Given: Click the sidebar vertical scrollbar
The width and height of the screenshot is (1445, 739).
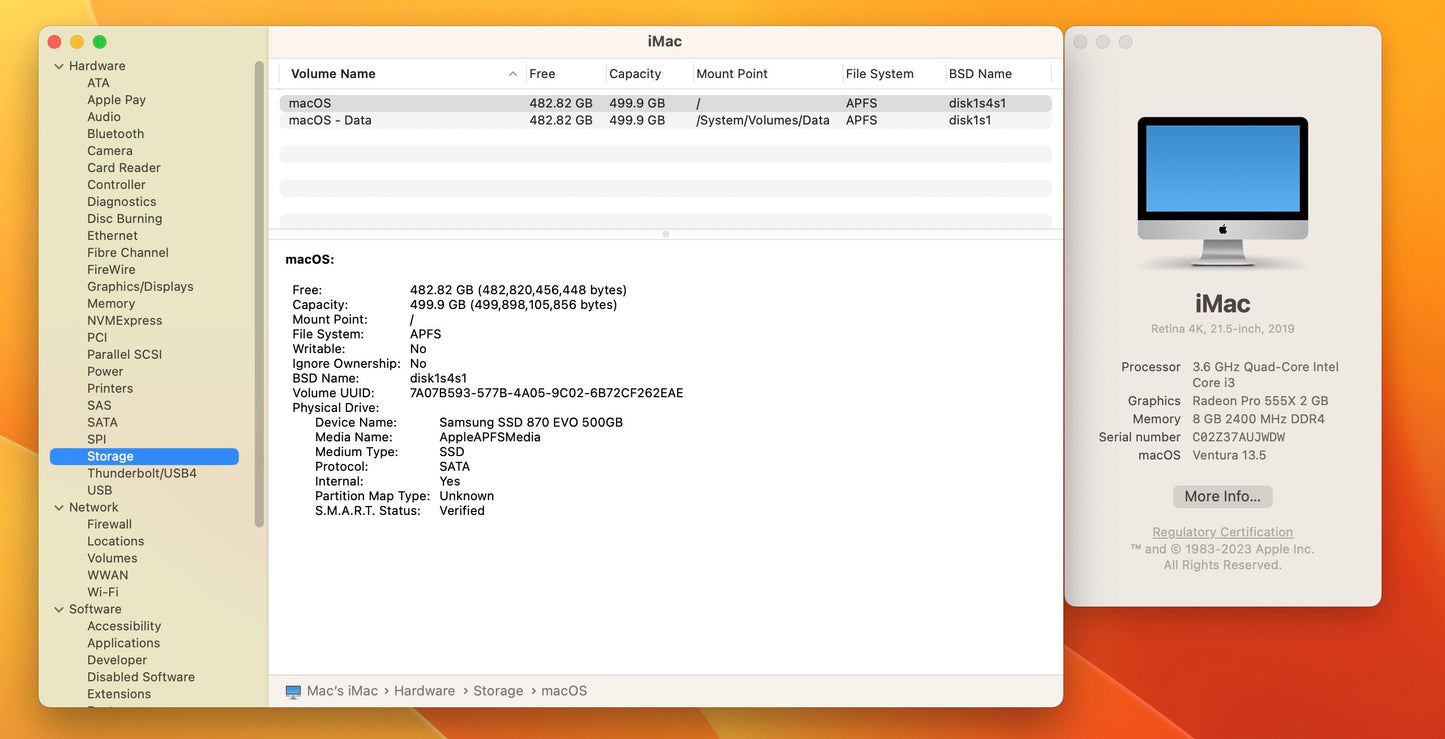Looking at the screenshot, I should pos(260,290).
